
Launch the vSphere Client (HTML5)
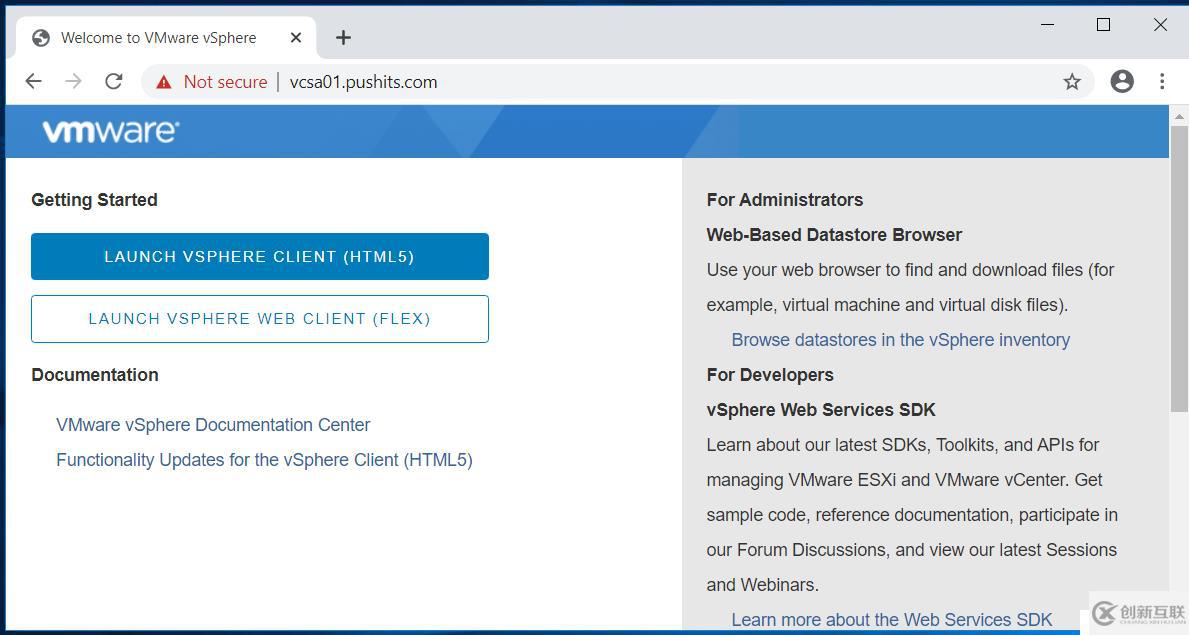[x=259, y=256]
